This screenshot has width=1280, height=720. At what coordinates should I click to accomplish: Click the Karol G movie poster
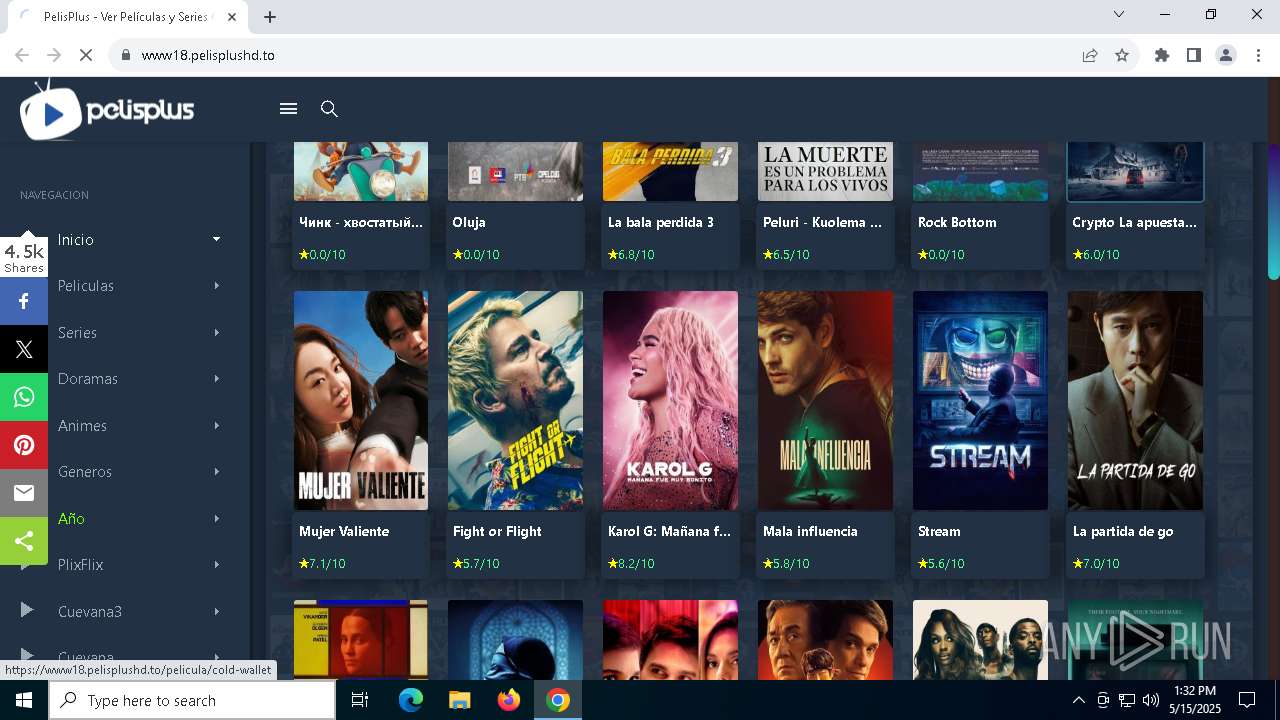pyautogui.click(x=670, y=400)
